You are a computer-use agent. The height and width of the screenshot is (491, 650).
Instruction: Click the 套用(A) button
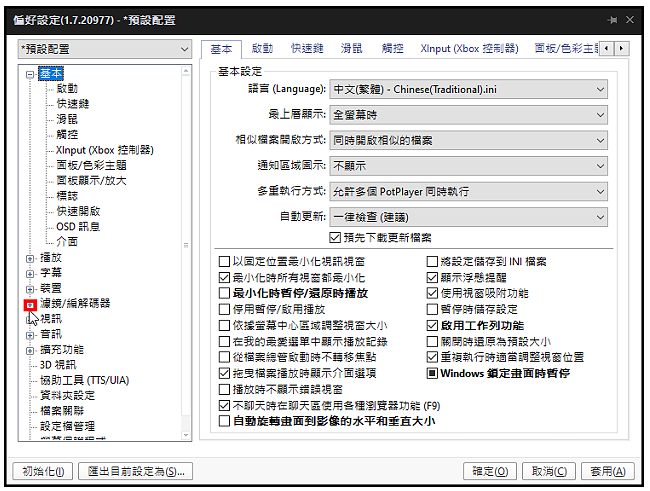(x=608, y=472)
